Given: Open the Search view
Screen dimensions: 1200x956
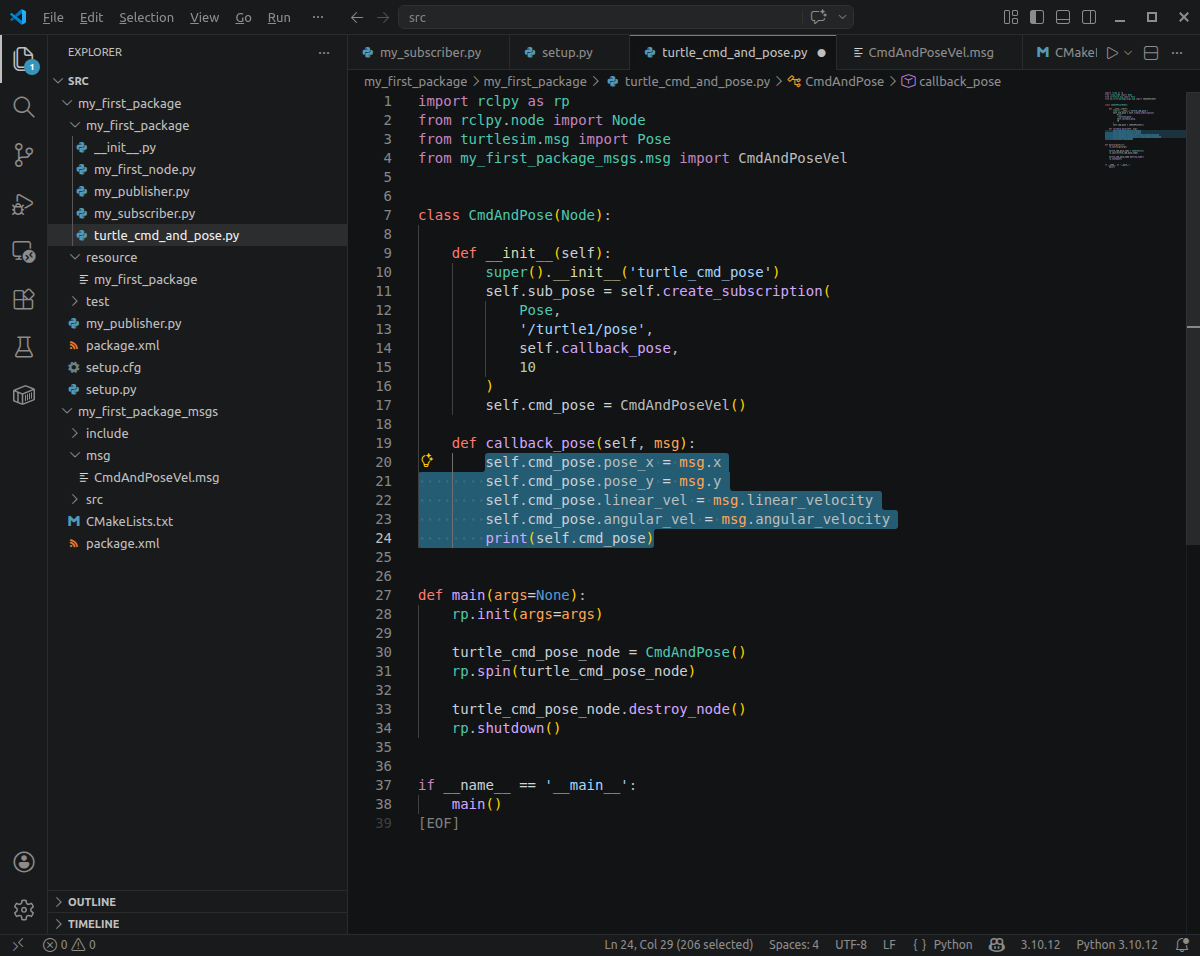Looking at the screenshot, I should point(24,106).
